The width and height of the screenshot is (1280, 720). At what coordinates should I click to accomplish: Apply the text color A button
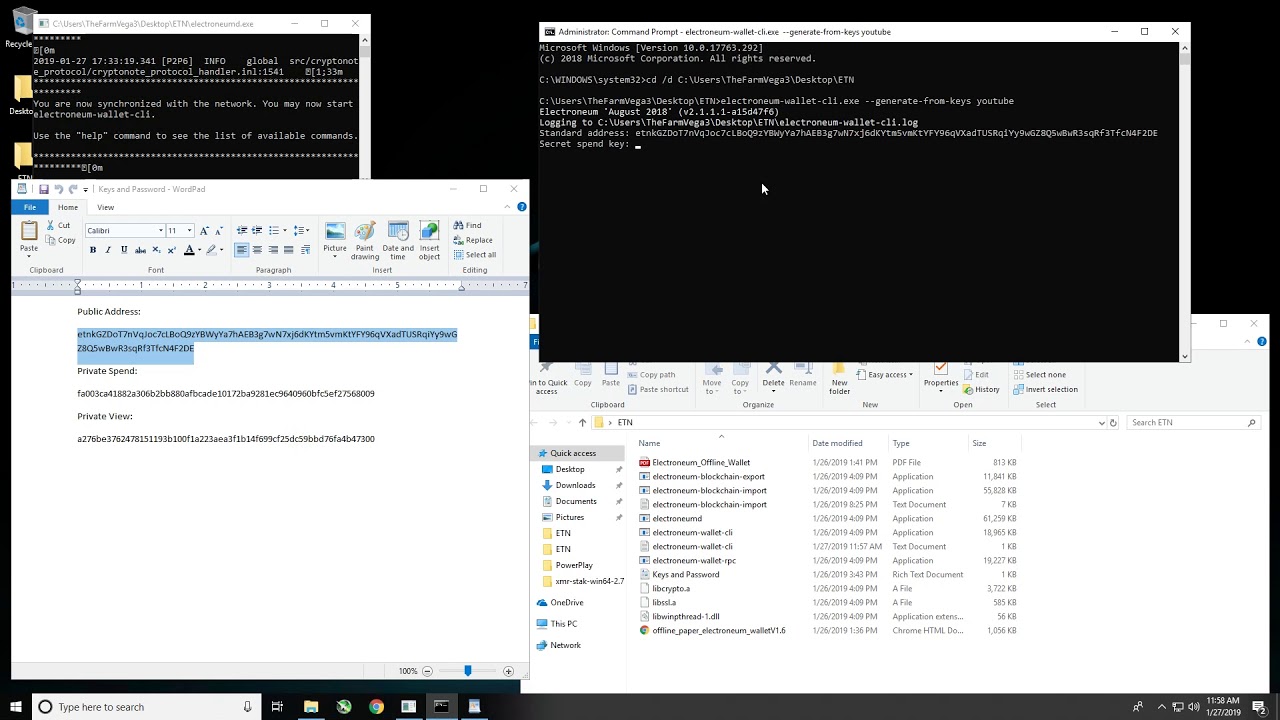[x=189, y=250]
